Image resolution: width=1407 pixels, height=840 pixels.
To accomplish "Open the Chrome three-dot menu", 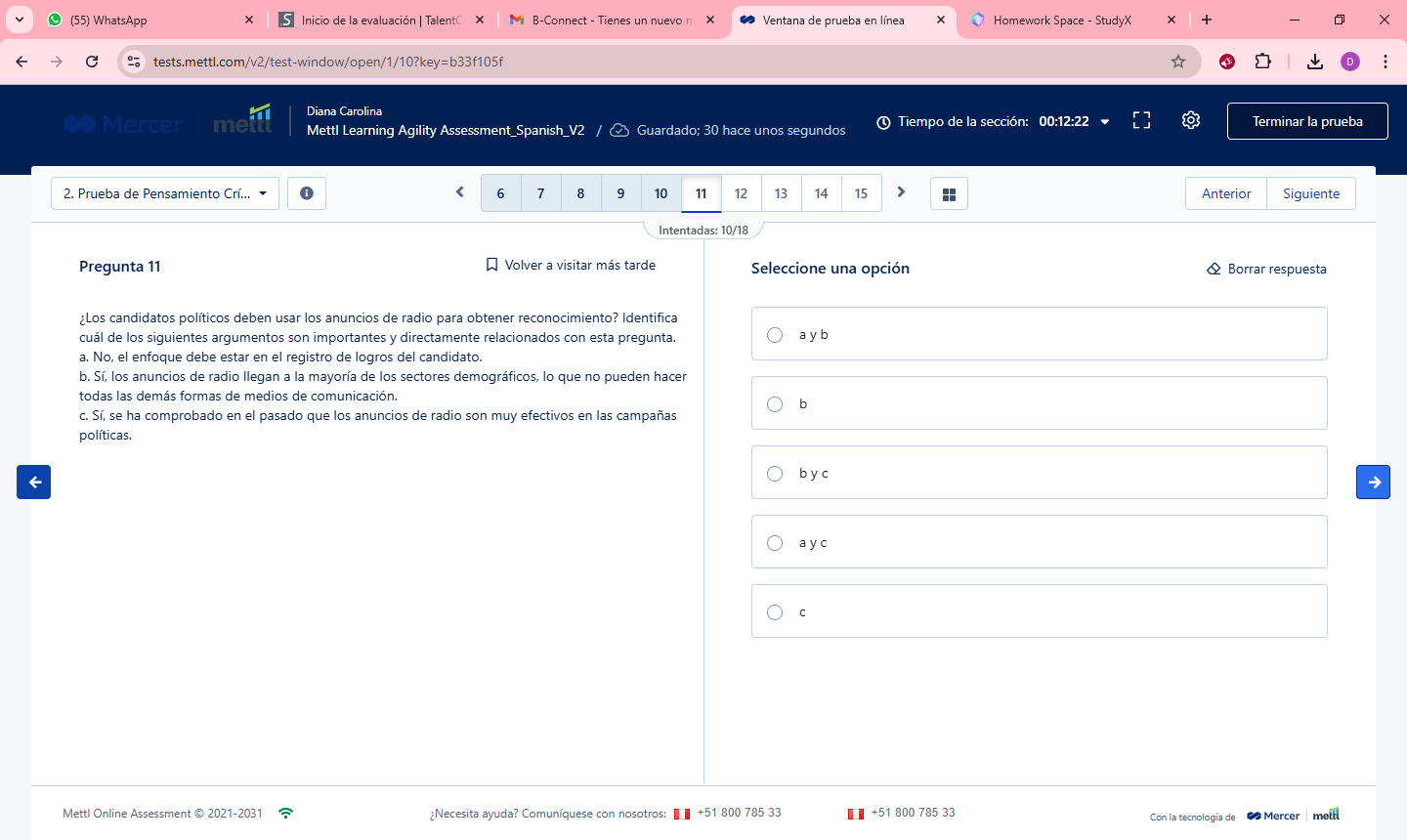I will pos(1386,62).
